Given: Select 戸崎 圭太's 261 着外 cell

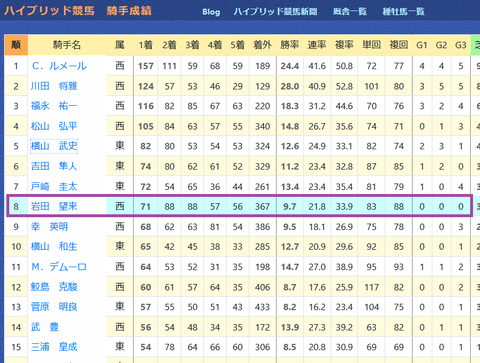Looking at the screenshot, I should [x=263, y=186].
